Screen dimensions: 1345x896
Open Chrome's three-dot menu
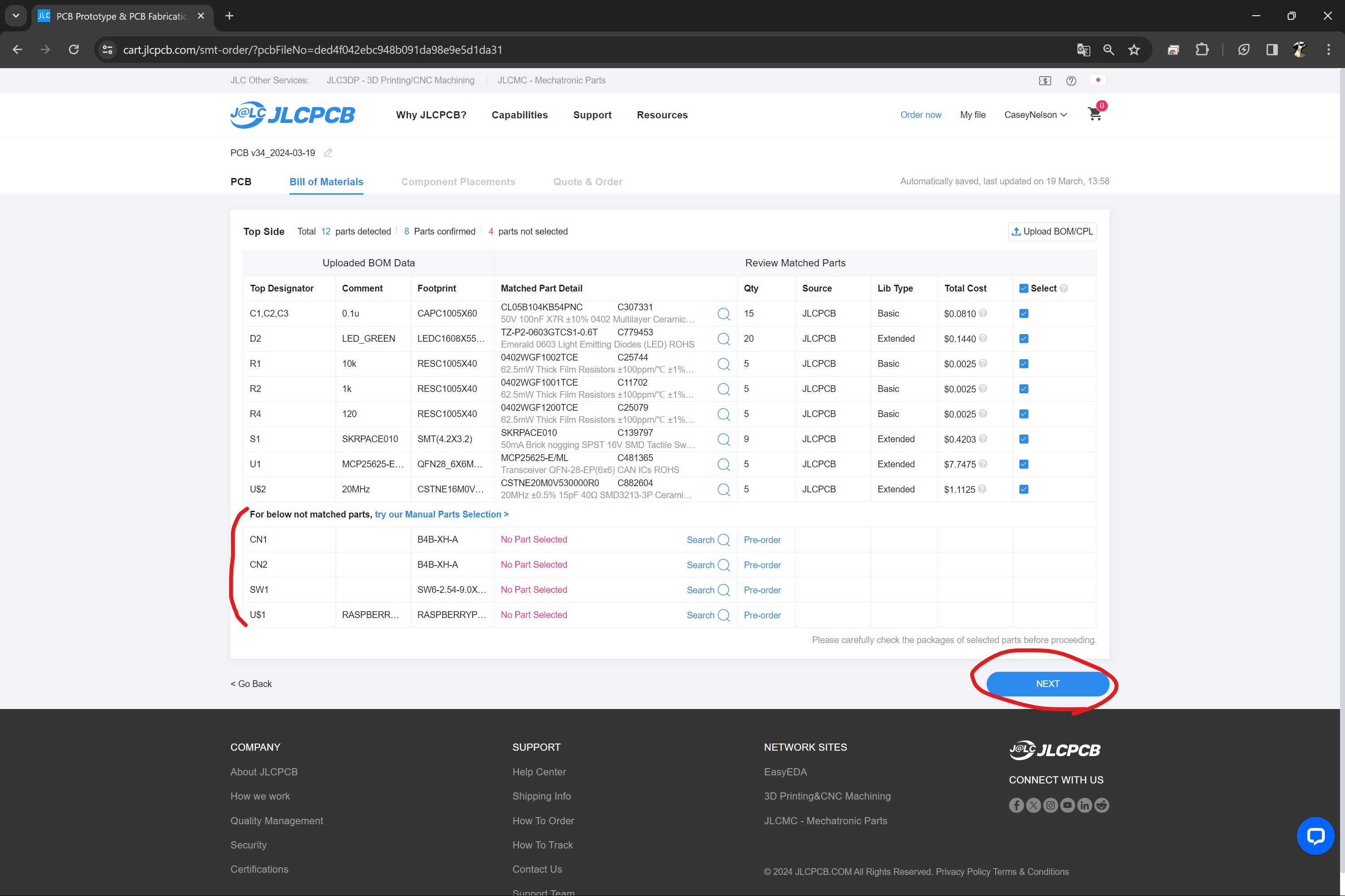pos(1329,50)
